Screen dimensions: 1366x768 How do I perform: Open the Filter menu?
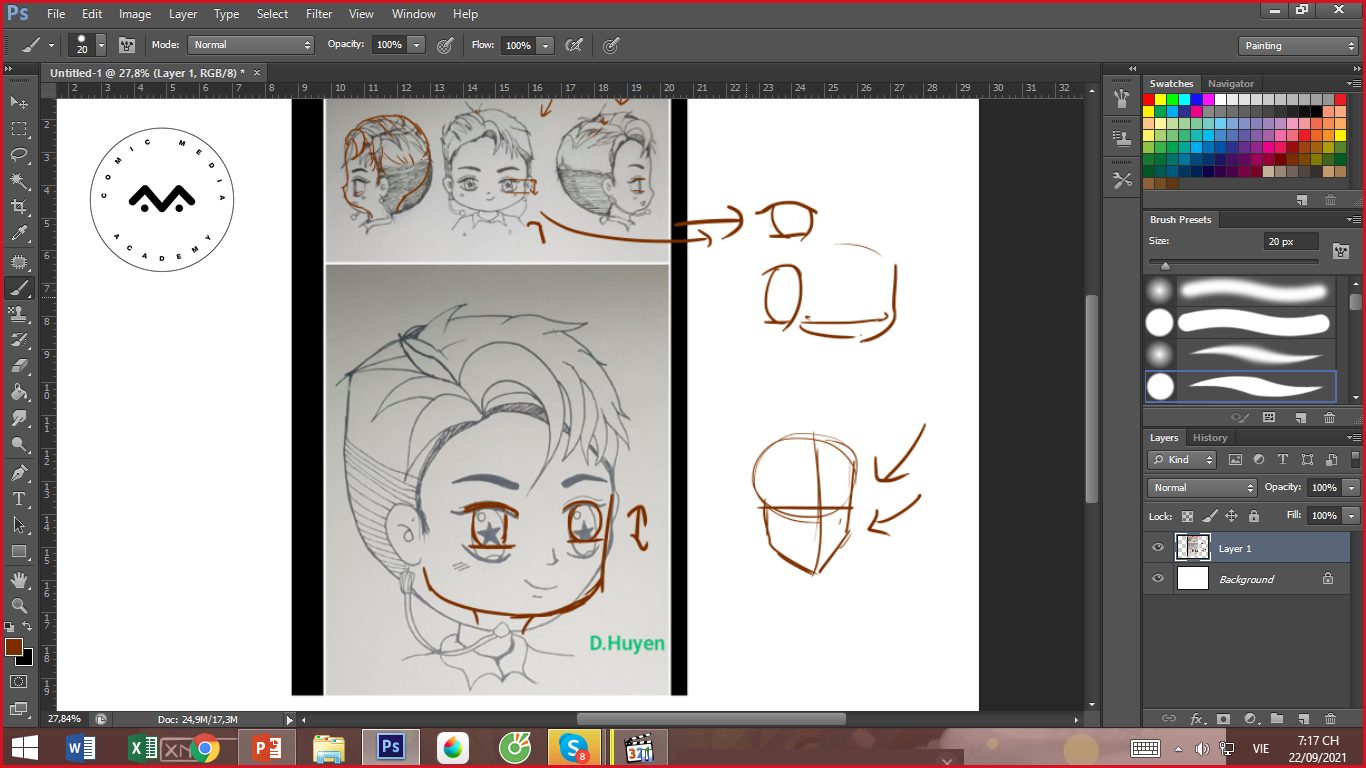[x=319, y=14]
